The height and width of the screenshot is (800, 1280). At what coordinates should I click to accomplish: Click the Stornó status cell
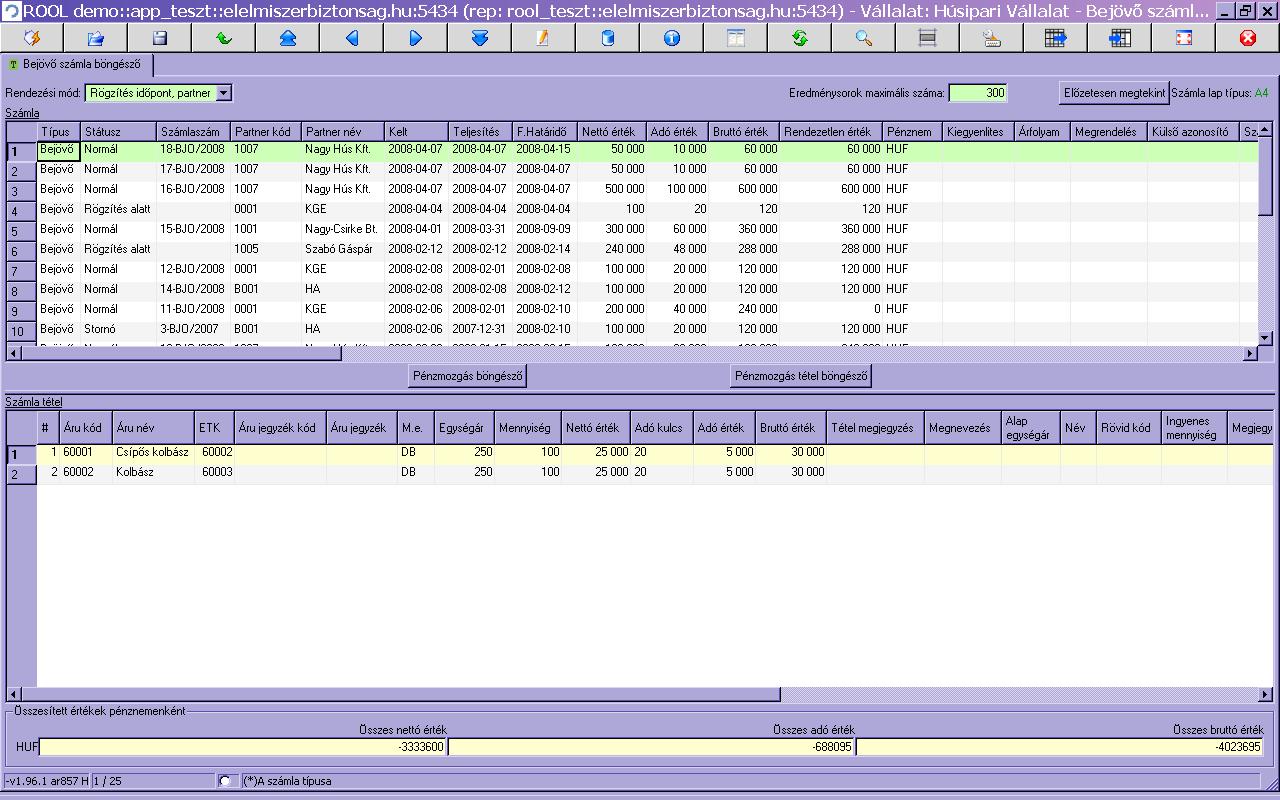[118, 329]
